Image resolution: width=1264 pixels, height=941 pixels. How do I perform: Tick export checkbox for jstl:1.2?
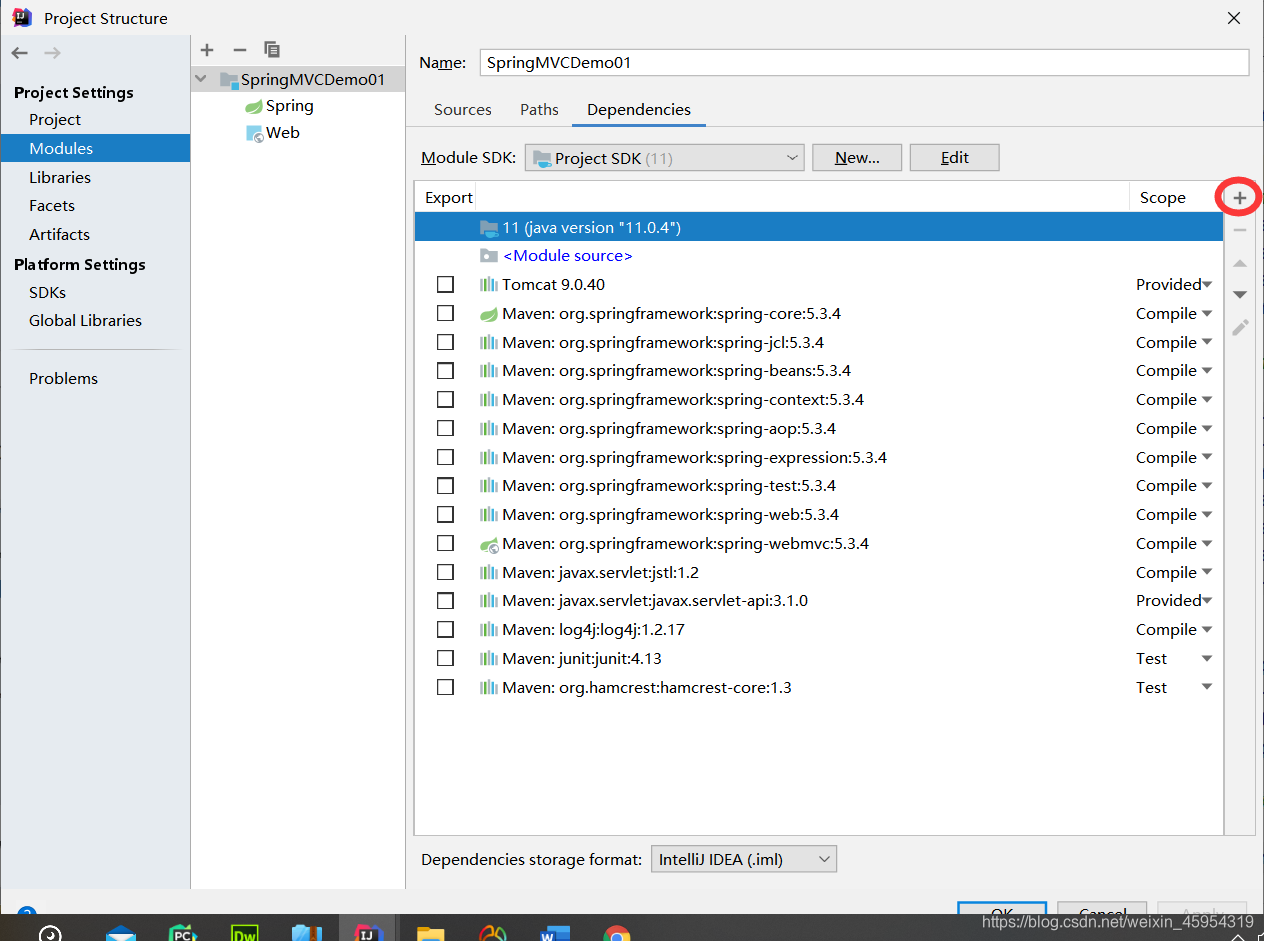pos(445,573)
